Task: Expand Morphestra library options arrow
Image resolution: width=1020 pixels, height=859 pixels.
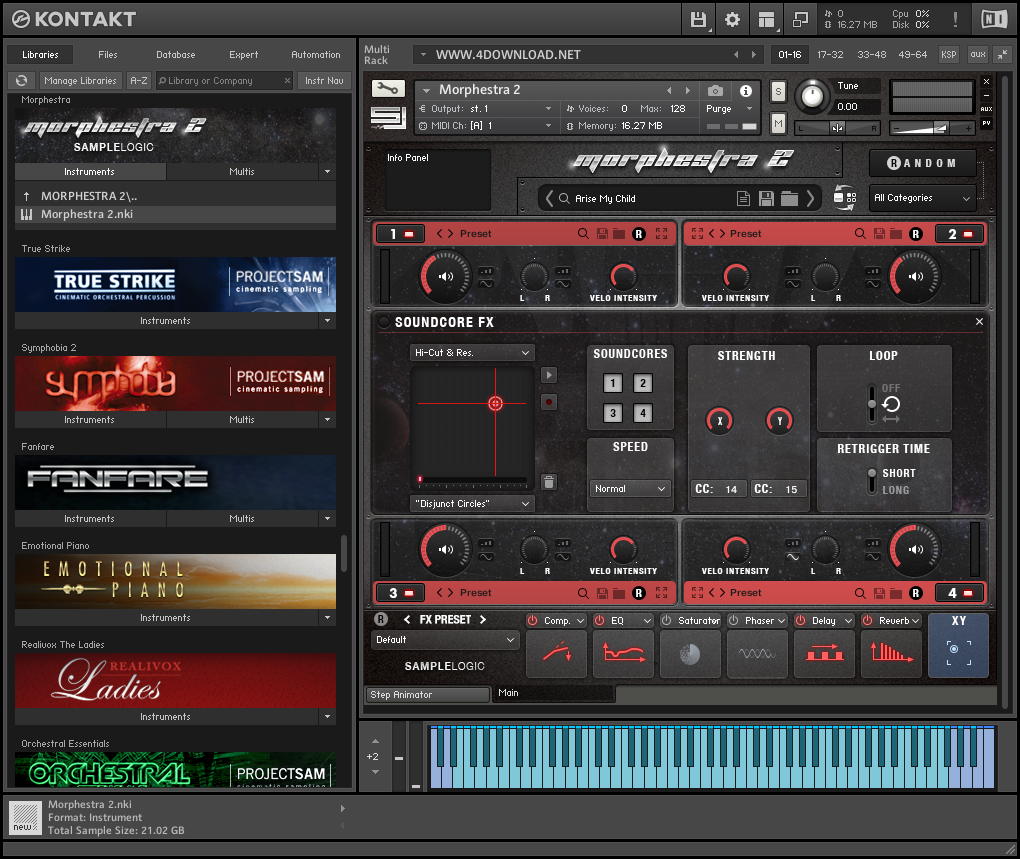Action: [327, 172]
